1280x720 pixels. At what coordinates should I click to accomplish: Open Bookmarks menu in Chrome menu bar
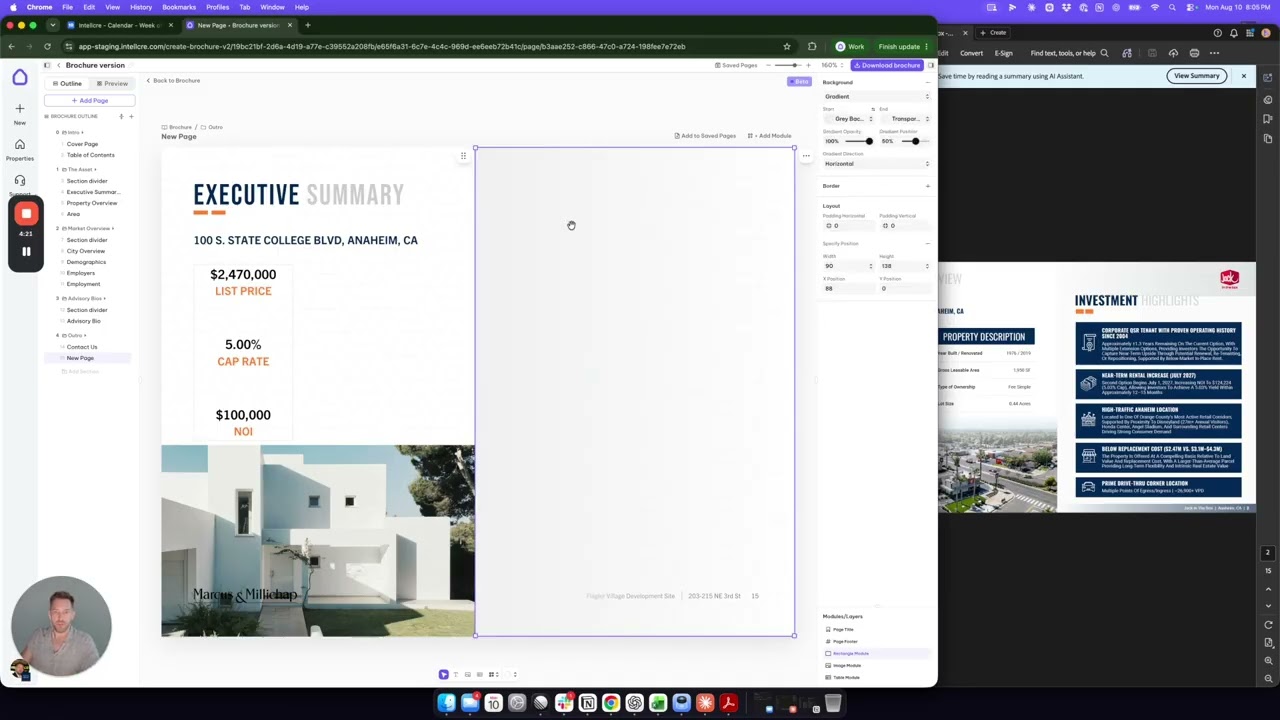(179, 7)
